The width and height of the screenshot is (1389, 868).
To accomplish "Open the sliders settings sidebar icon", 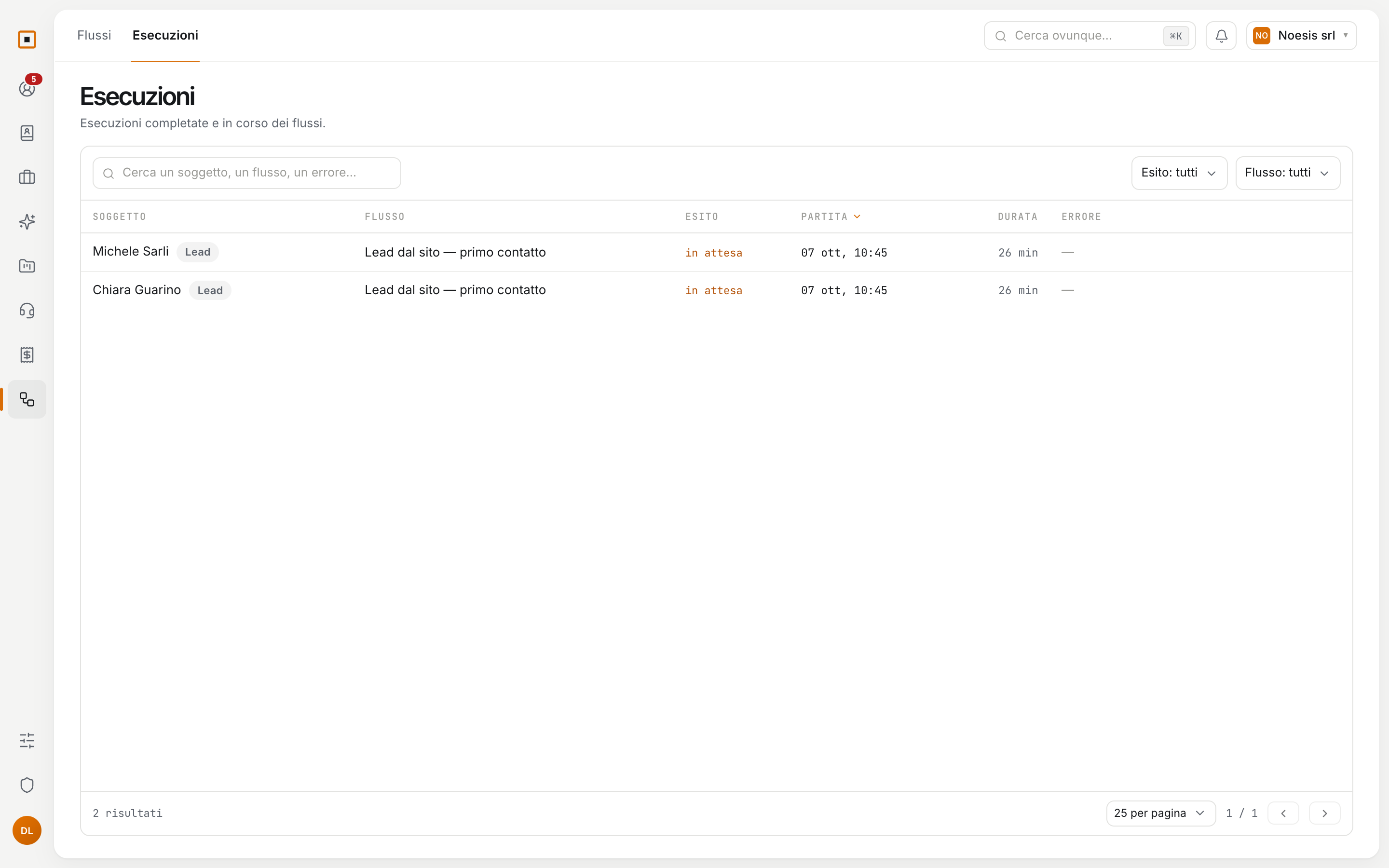I will tap(27, 741).
